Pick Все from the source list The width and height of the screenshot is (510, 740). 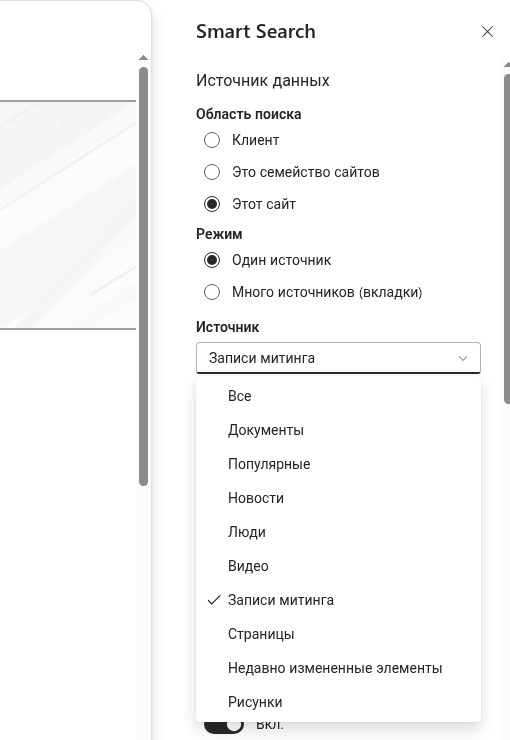pyautogui.click(x=338, y=396)
